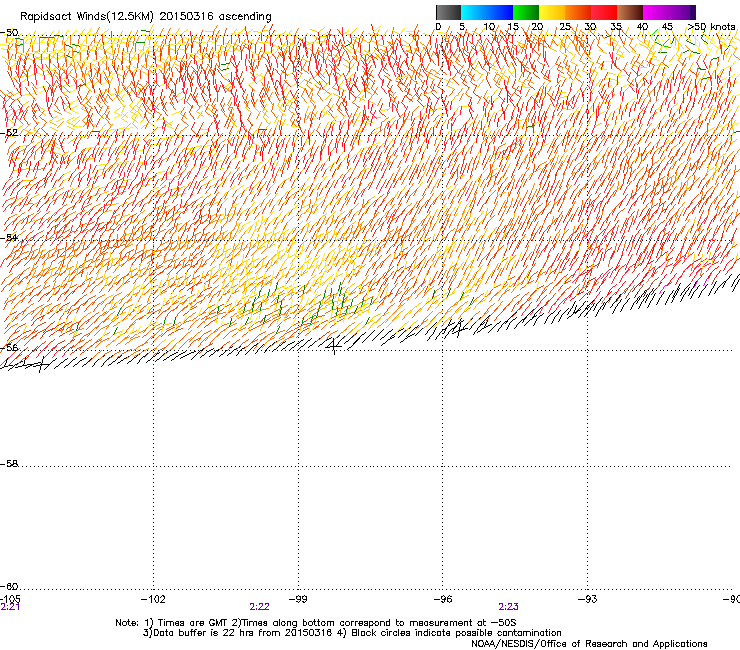Click the 'Times are GMT' note text
The height and width of the screenshot is (650, 740).
coord(193,623)
